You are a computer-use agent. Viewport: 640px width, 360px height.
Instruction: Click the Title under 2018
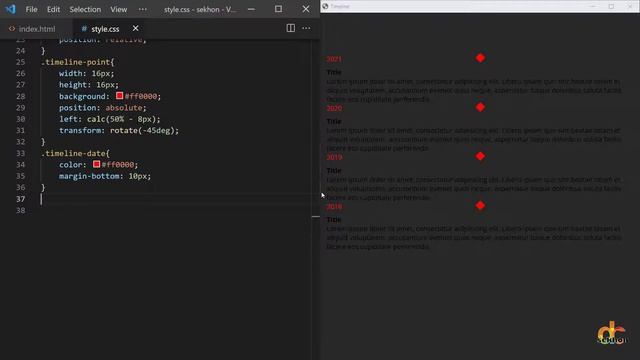point(334,220)
